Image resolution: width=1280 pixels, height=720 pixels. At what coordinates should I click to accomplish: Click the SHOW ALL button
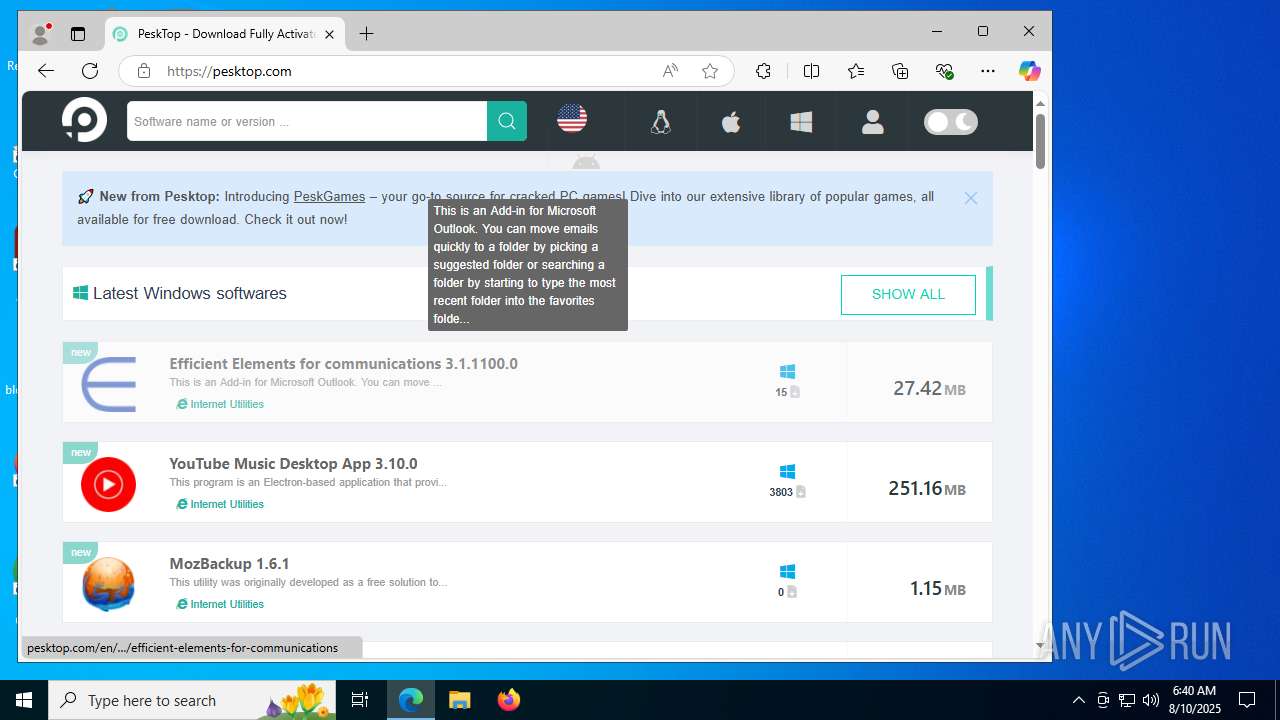(x=908, y=294)
